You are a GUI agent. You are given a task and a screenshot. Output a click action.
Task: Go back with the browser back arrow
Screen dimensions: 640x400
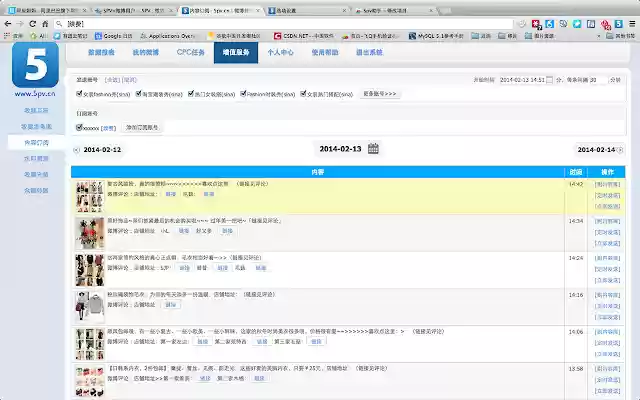[x=7, y=24]
